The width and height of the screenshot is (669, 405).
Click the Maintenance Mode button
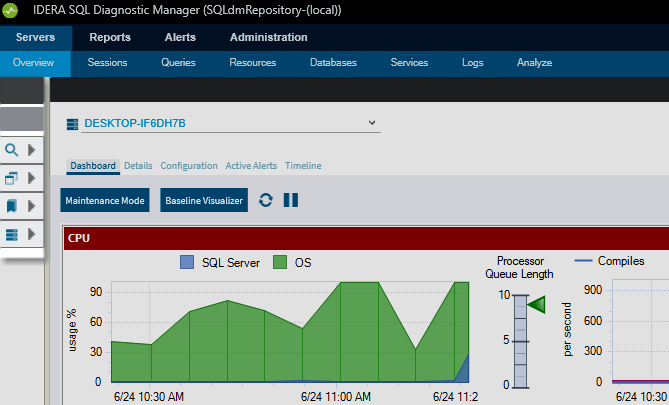pyautogui.click(x=106, y=200)
